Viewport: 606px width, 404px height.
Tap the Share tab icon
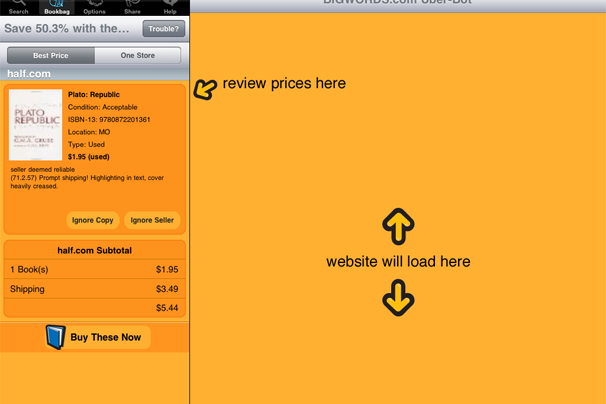(132, 7)
